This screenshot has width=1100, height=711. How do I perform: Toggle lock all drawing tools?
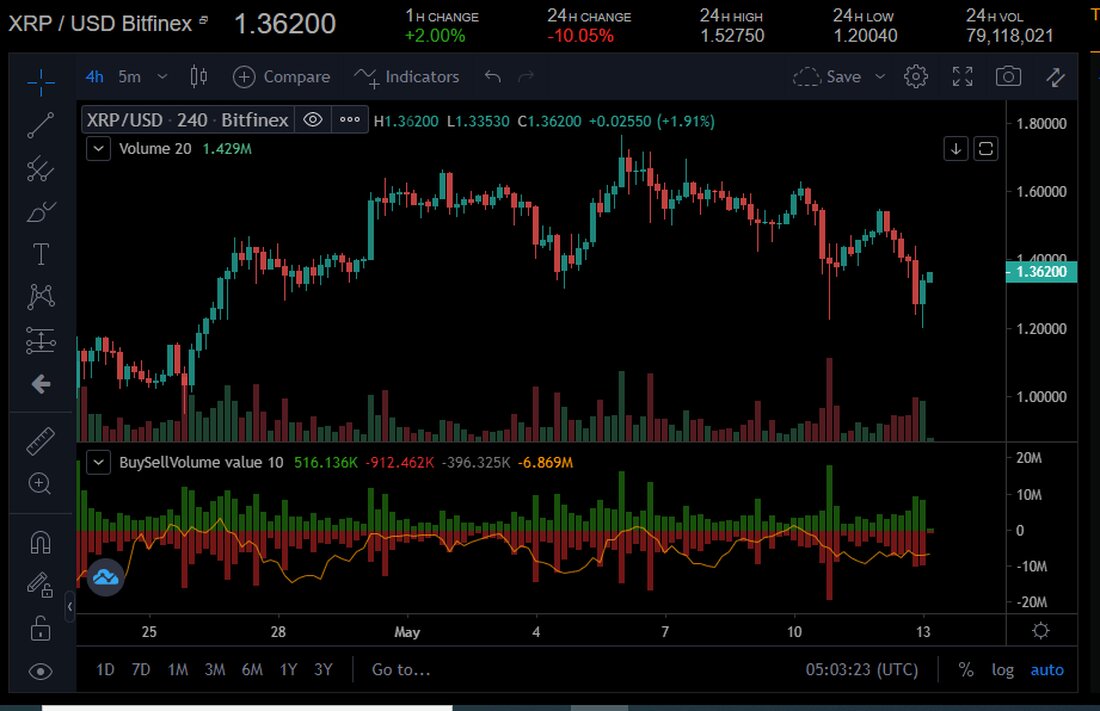point(41,628)
